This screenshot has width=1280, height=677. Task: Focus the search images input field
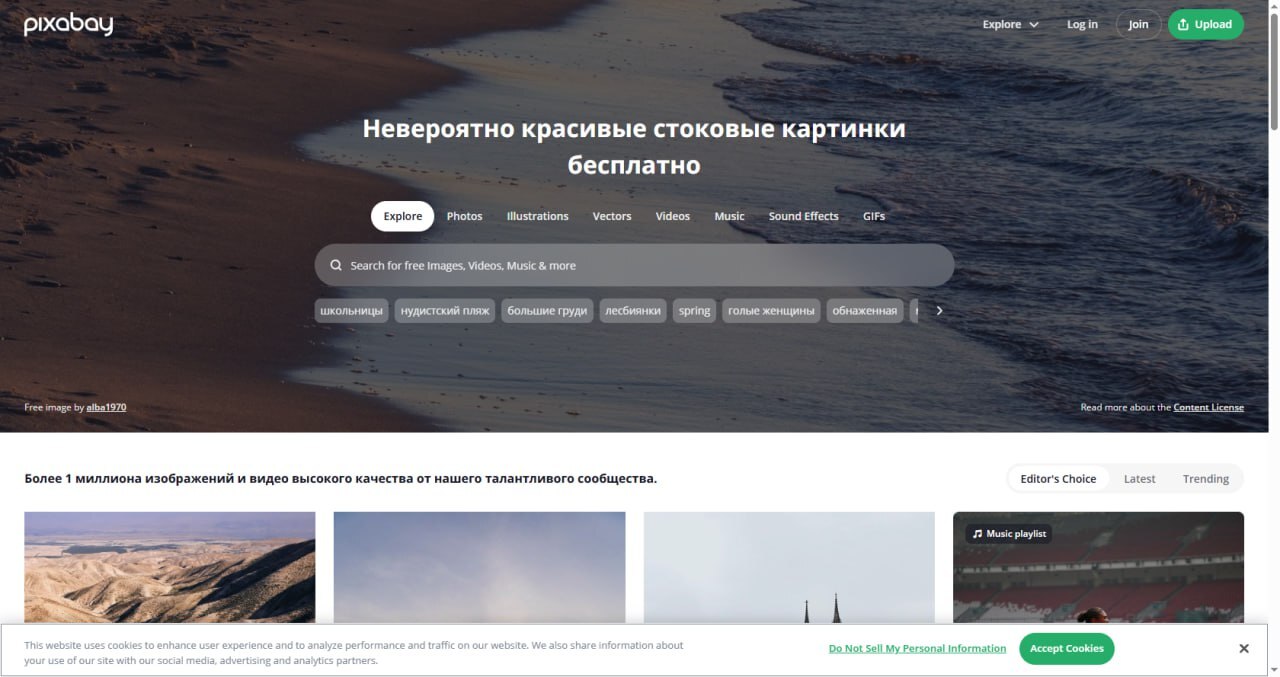click(640, 266)
